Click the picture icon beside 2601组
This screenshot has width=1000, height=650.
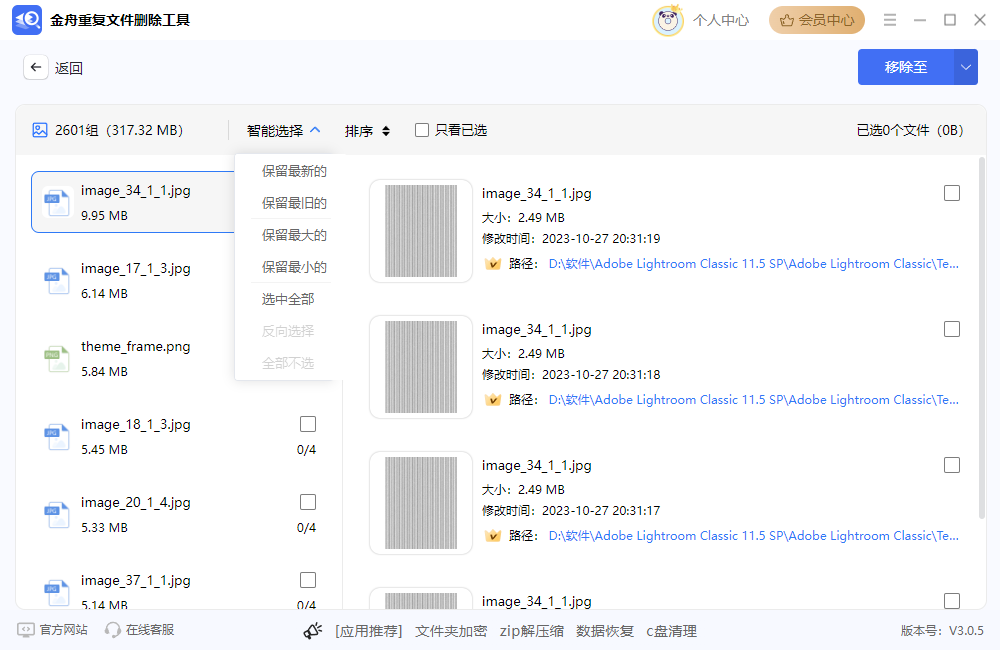40,130
